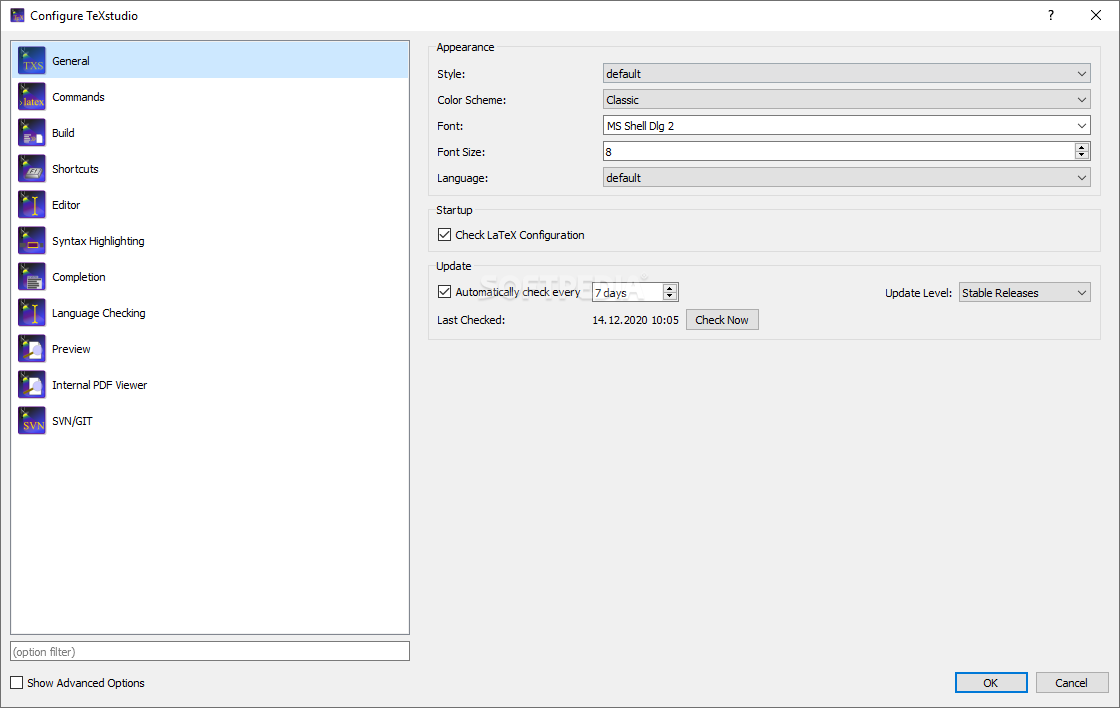Open the Color Scheme dropdown

(846, 99)
